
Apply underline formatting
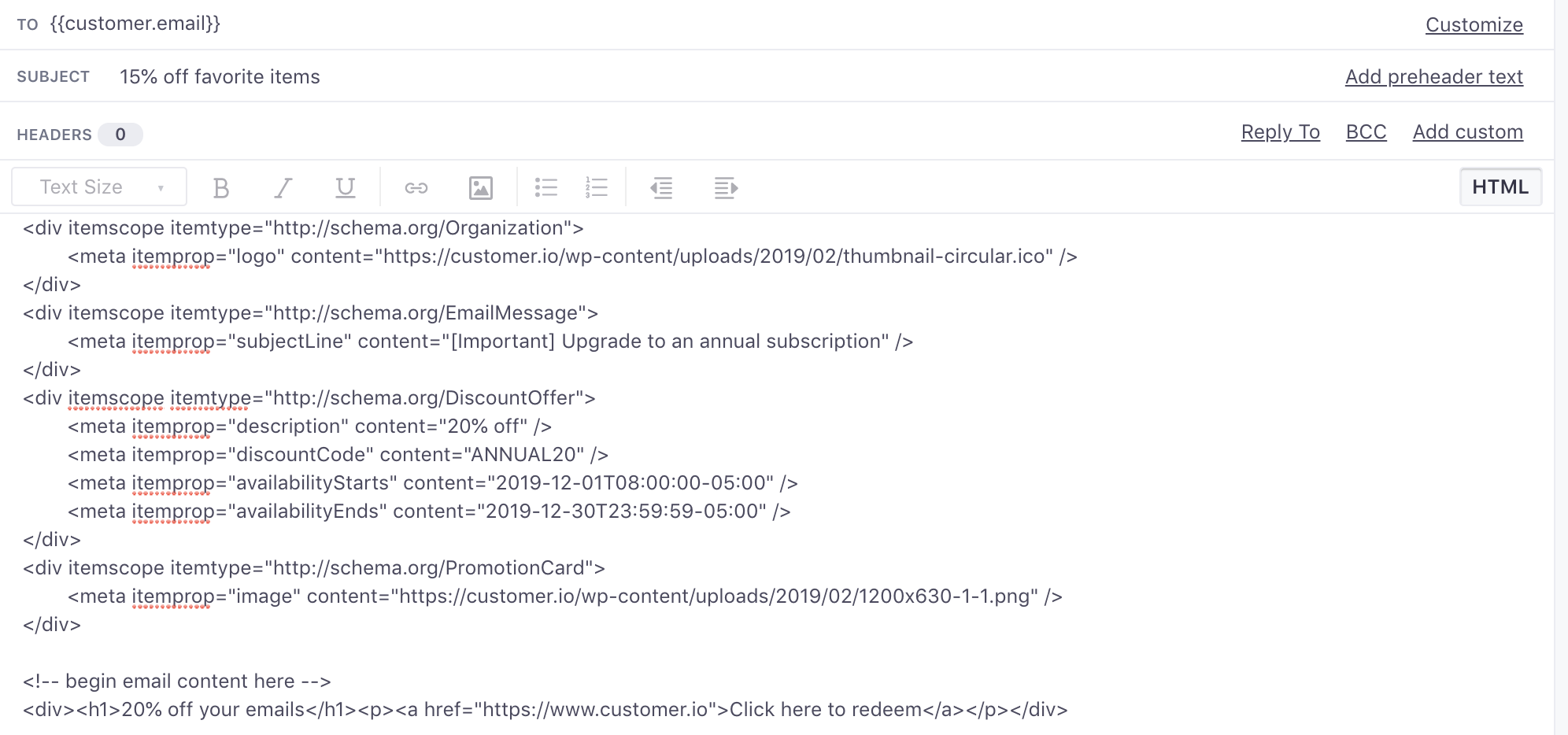[345, 187]
